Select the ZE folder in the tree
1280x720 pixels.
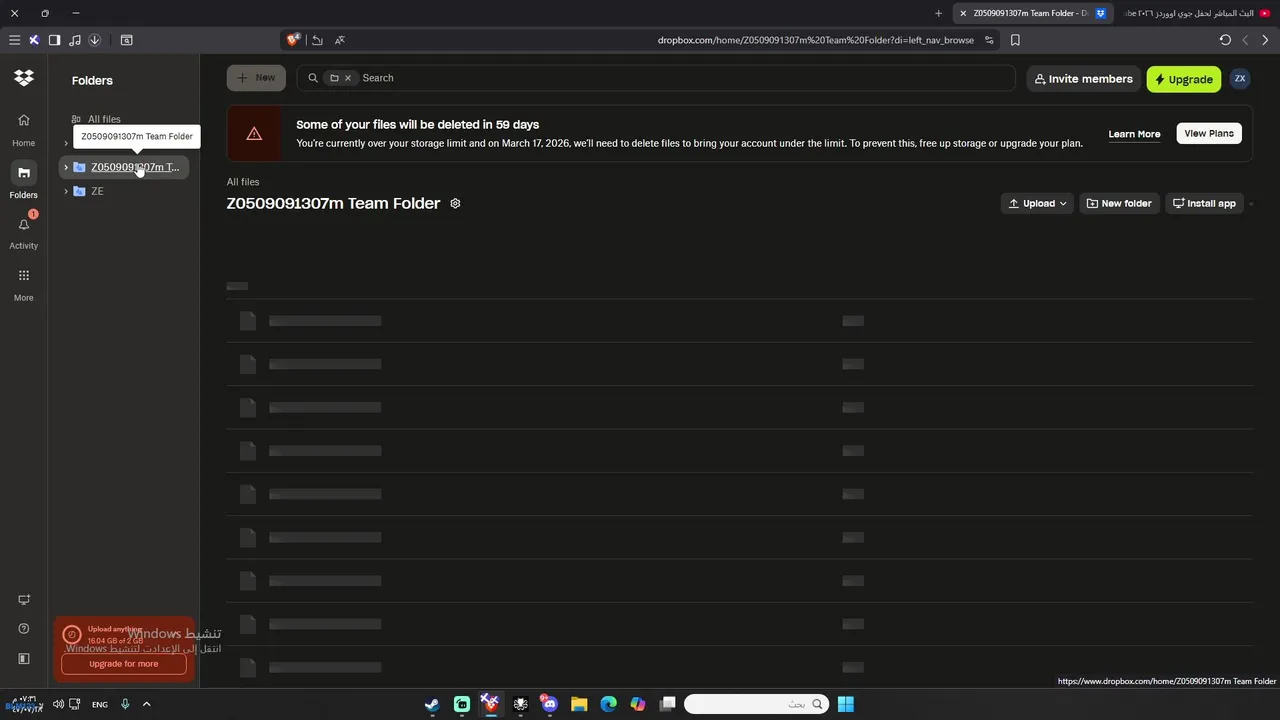point(97,191)
